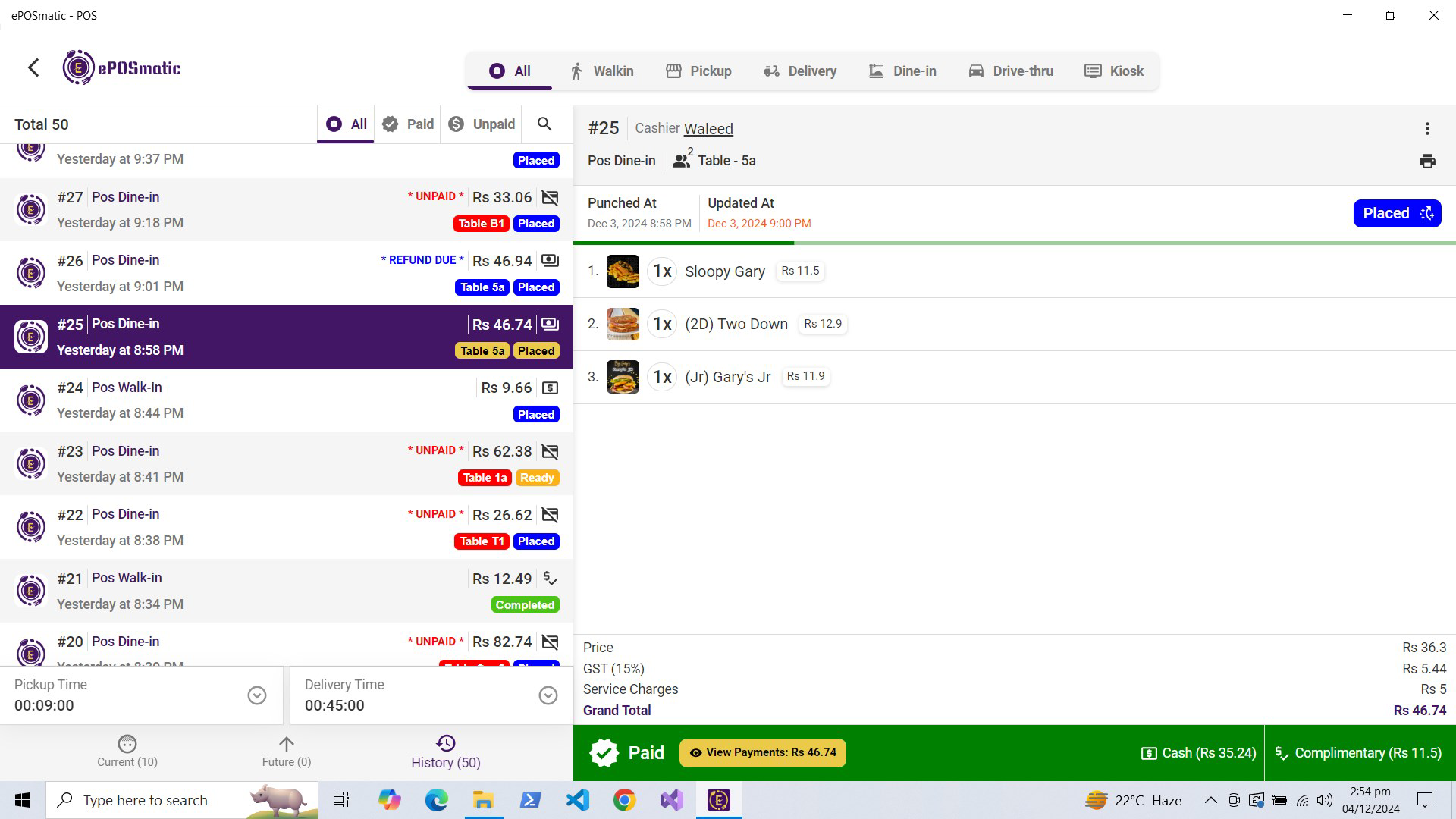
Task: Click the unpaid card icon on order #22
Action: (551, 515)
